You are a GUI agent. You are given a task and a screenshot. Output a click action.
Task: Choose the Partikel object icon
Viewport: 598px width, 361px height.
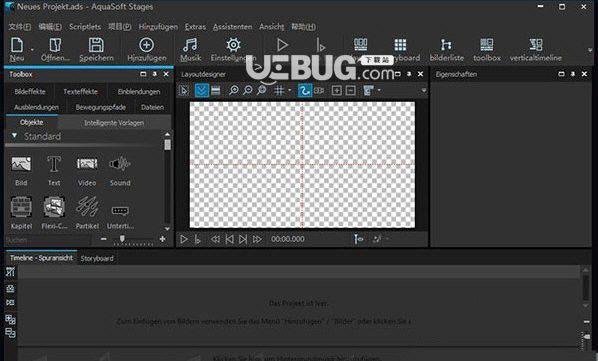(x=87, y=207)
